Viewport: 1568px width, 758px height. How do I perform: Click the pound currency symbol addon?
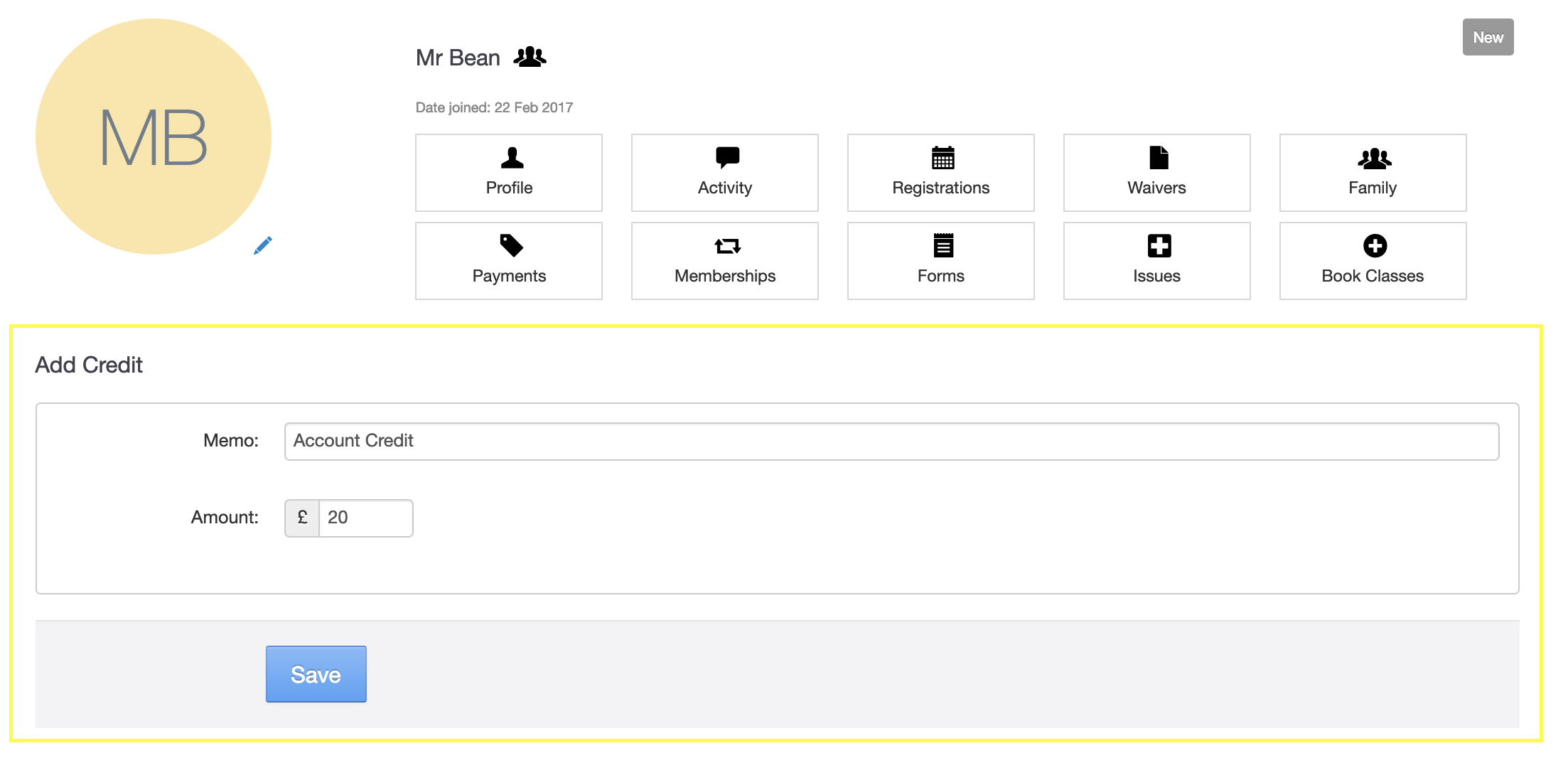[x=302, y=518]
